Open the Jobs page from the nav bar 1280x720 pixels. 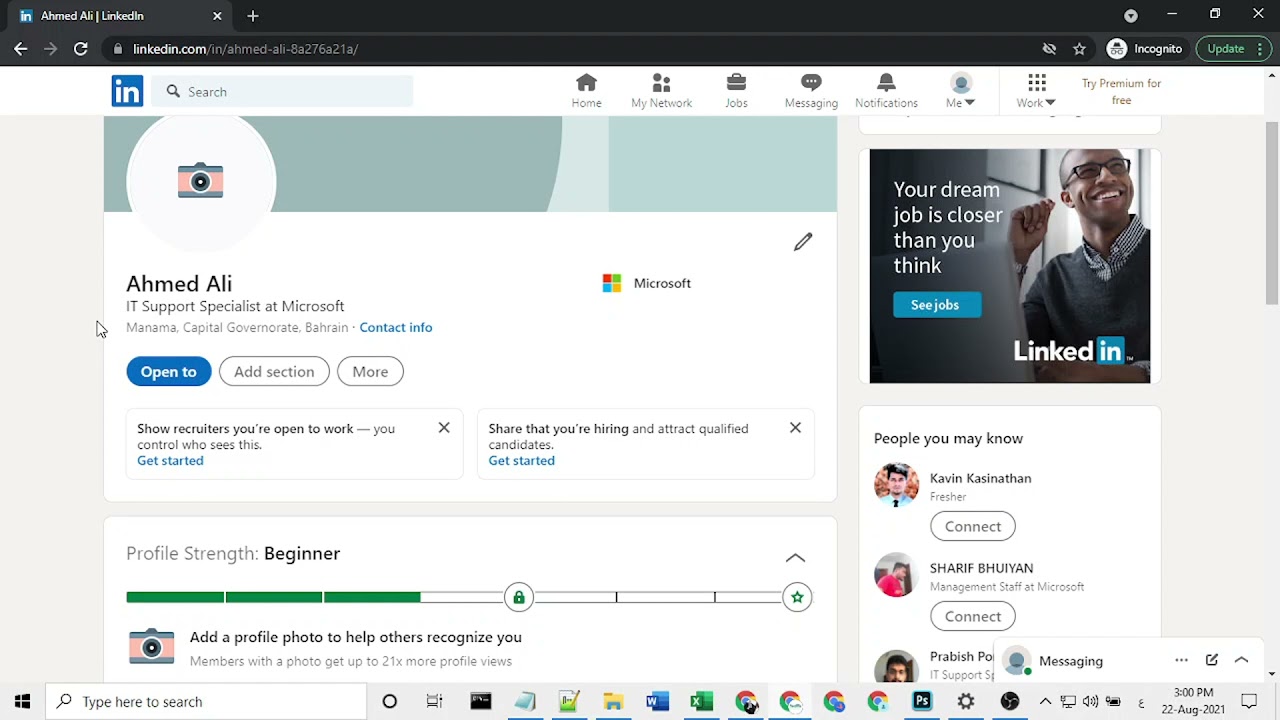[x=736, y=91]
